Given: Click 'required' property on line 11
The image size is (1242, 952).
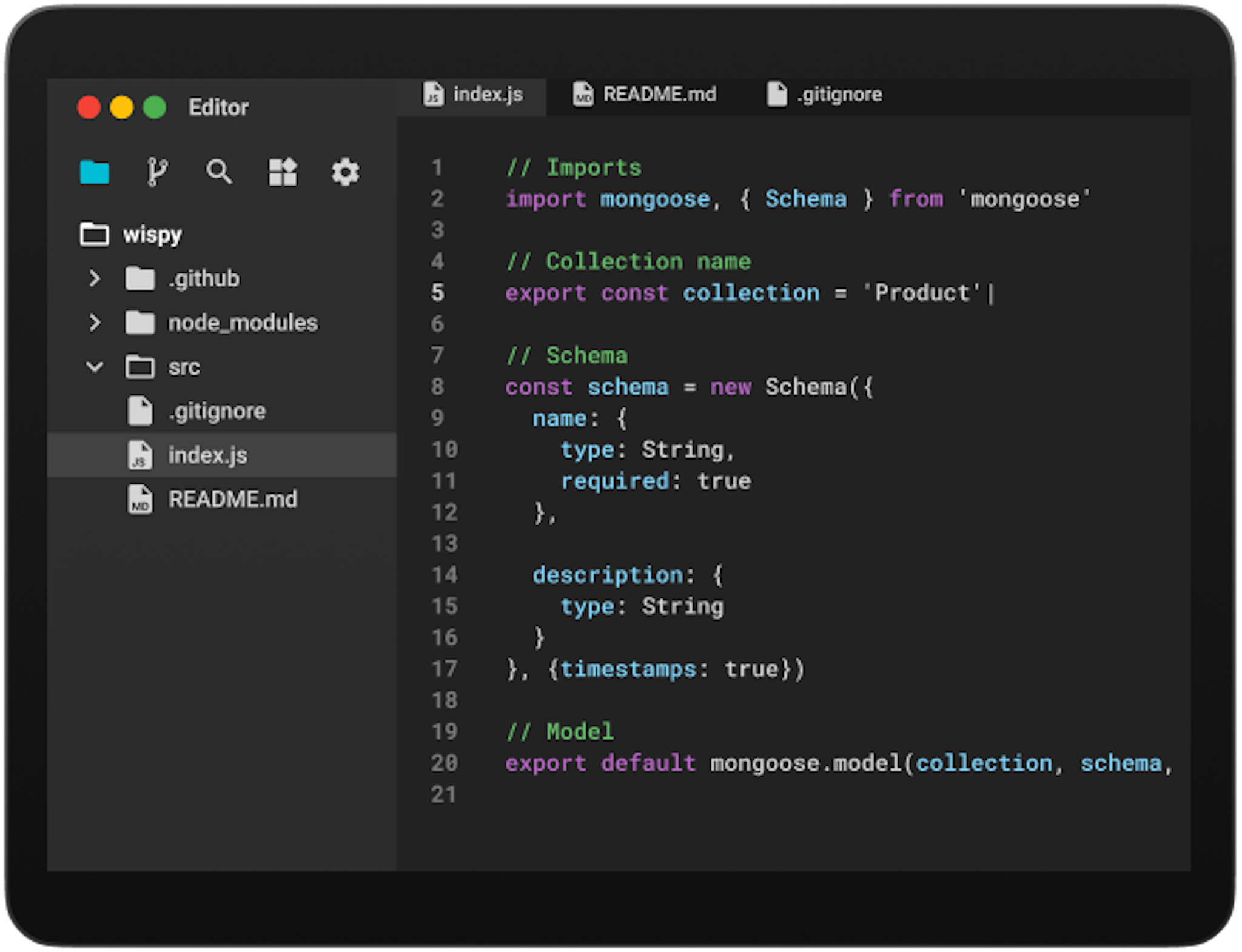Looking at the screenshot, I should [x=615, y=481].
